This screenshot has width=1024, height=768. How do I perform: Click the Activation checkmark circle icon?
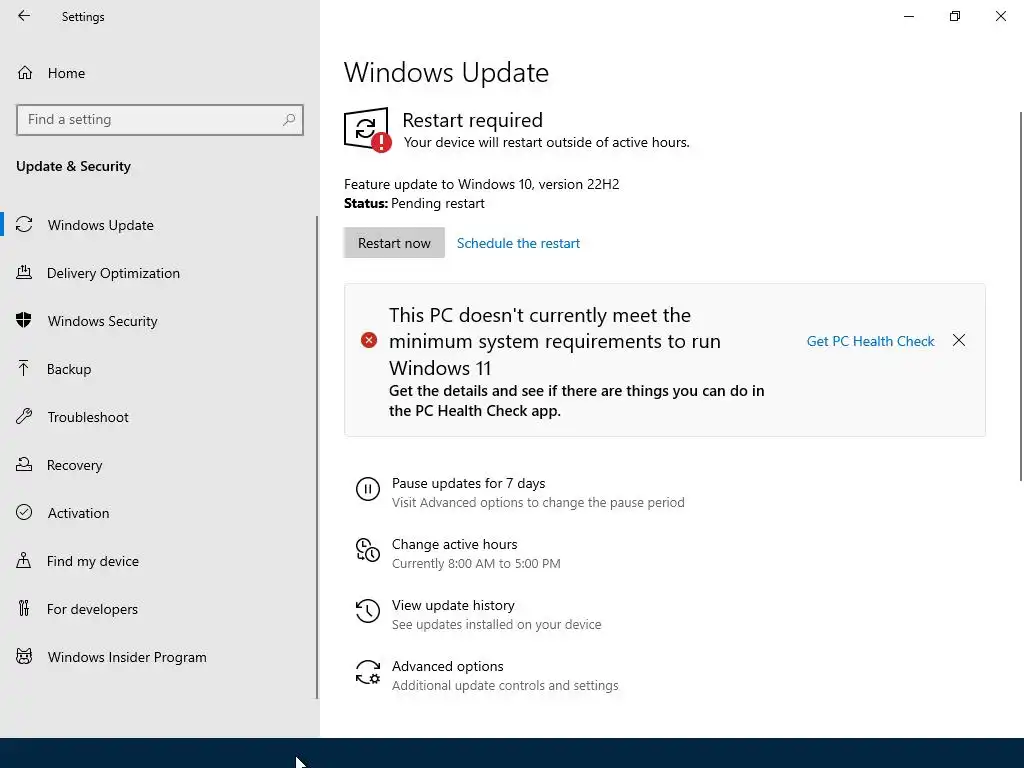tap(24, 512)
